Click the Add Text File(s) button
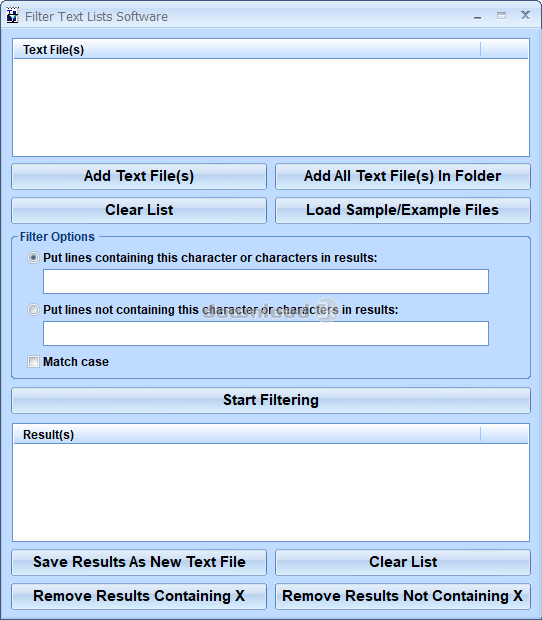 coord(139,176)
